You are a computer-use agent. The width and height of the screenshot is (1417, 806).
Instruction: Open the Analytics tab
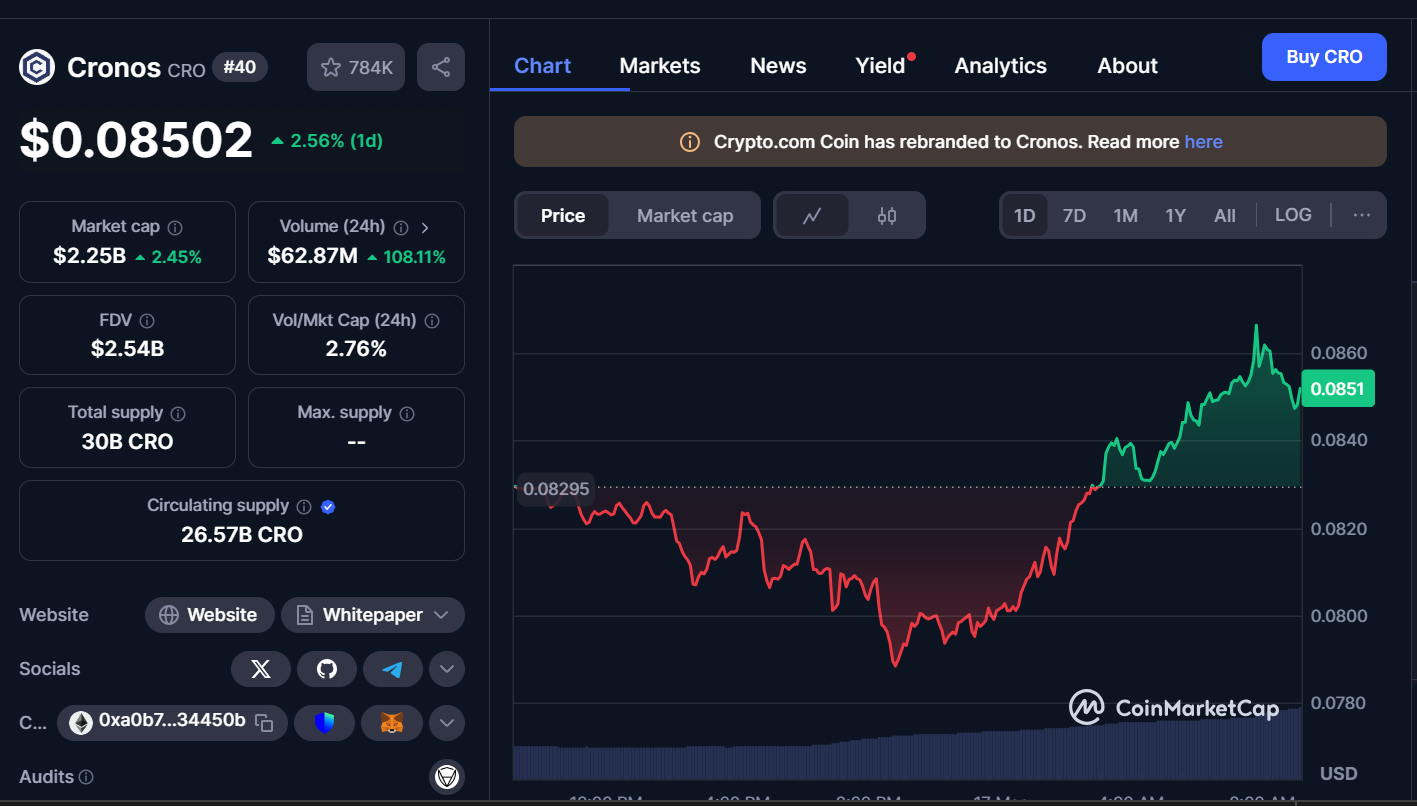pos(1001,66)
